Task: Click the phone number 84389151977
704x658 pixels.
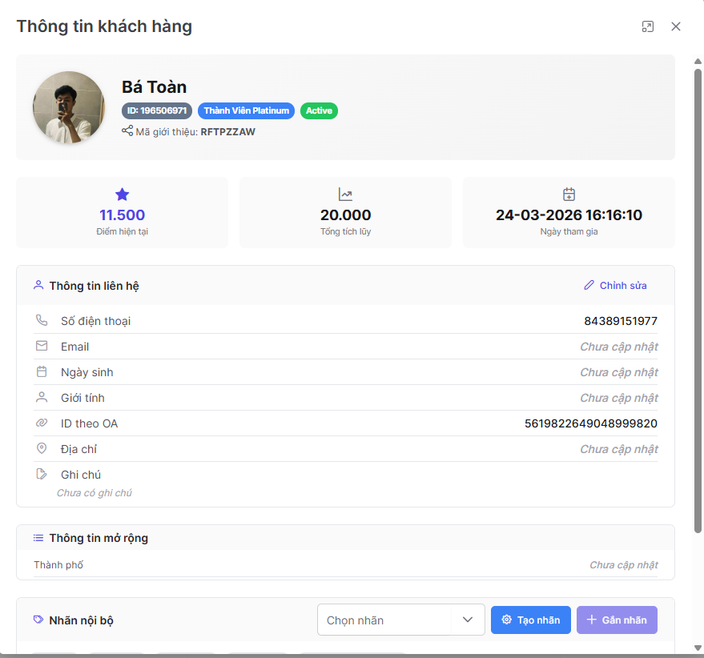Action: tap(620, 321)
